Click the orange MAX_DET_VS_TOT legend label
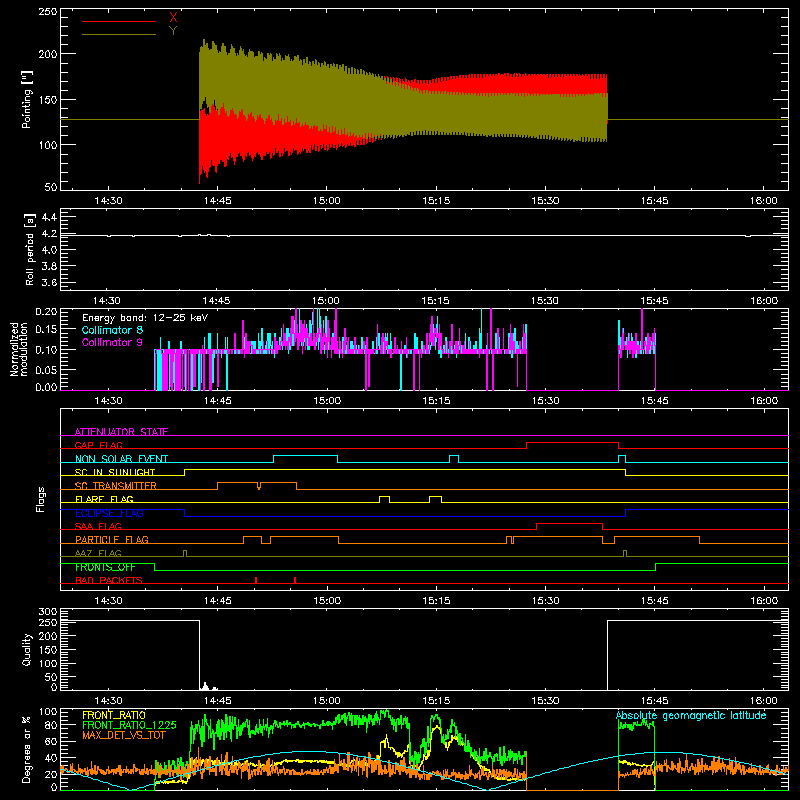800x800 pixels. click(x=123, y=735)
